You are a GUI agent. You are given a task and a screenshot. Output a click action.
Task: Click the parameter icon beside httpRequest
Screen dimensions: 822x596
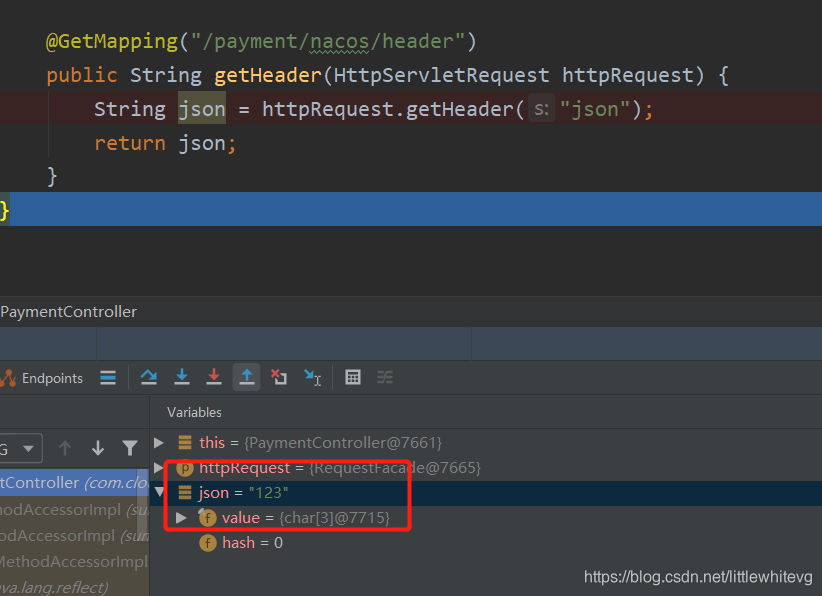point(185,468)
